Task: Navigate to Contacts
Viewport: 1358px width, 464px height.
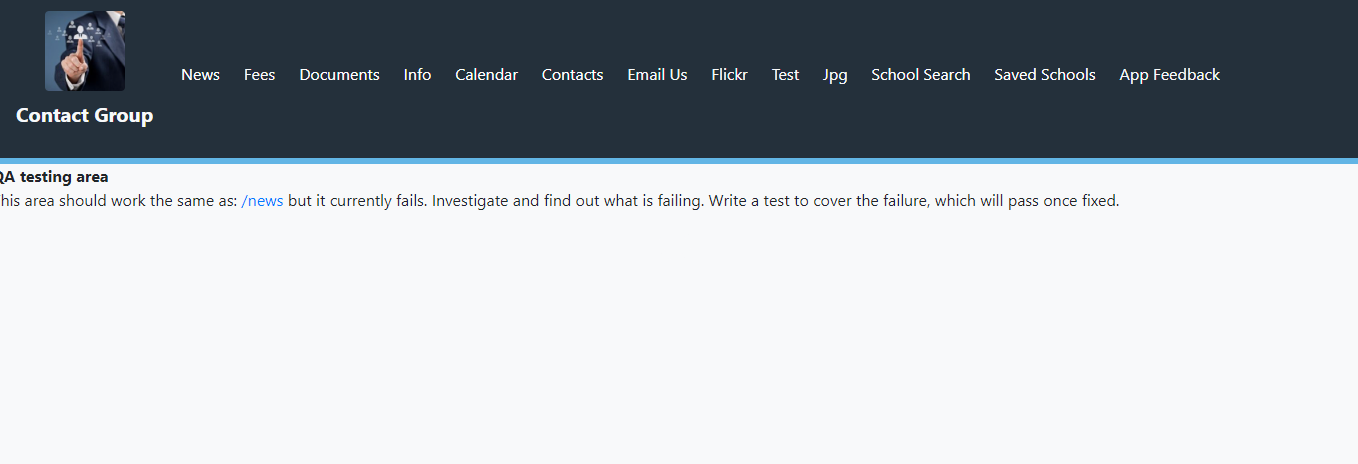Action: click(x=572, y=75)
